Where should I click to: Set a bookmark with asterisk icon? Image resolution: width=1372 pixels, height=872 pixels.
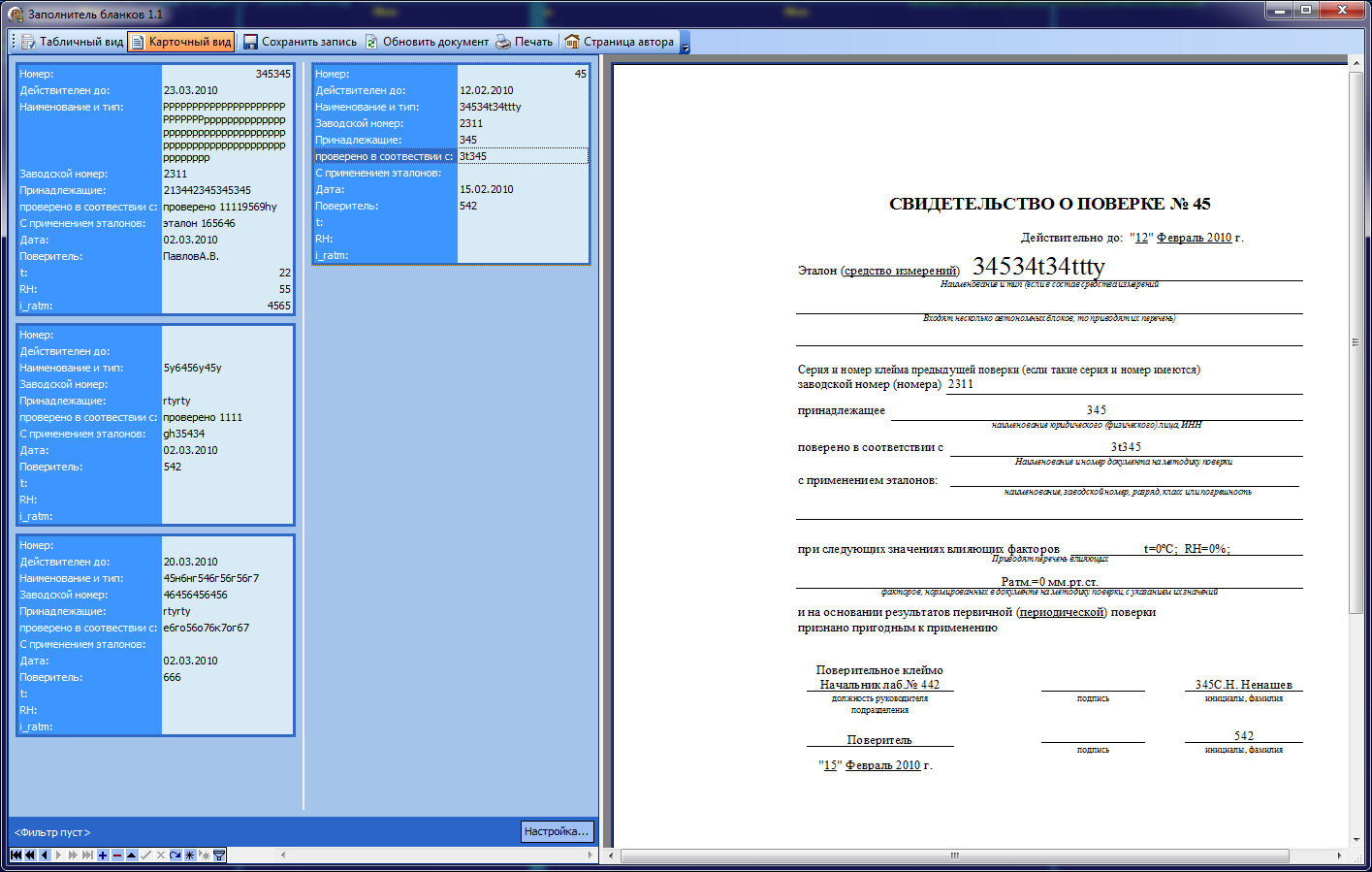pyautogui.click(x=190, y=856)
